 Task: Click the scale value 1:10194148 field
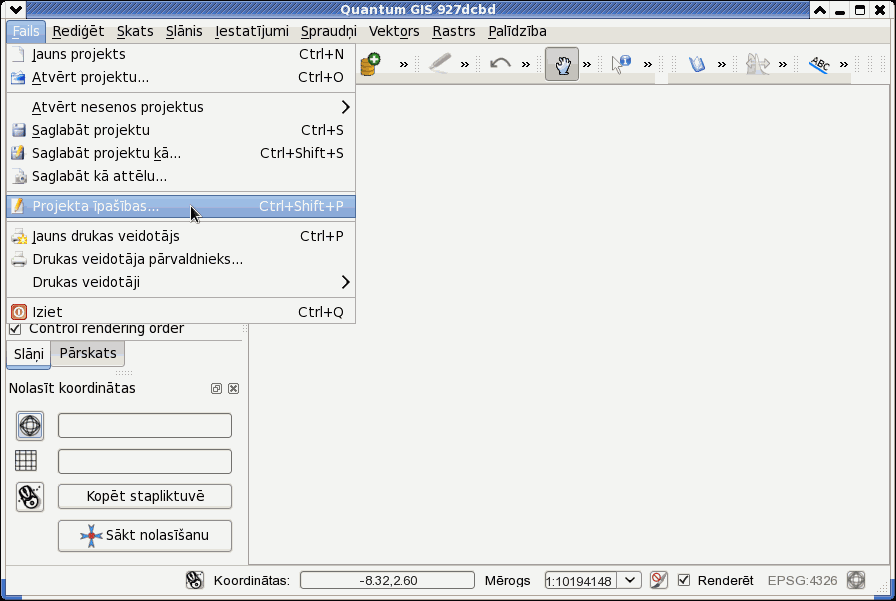coord(581,580)
